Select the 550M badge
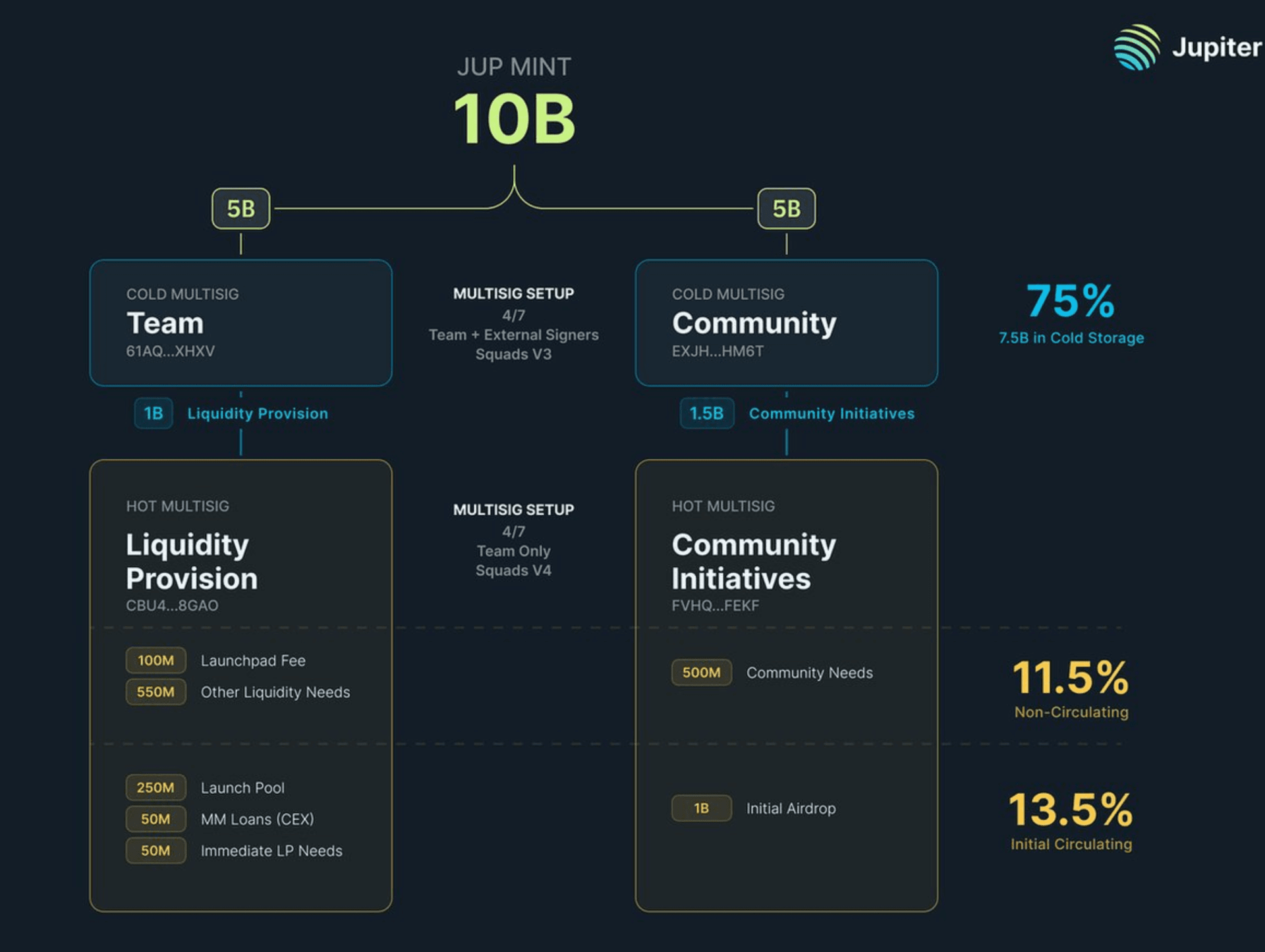 click(x=156, y=692)
